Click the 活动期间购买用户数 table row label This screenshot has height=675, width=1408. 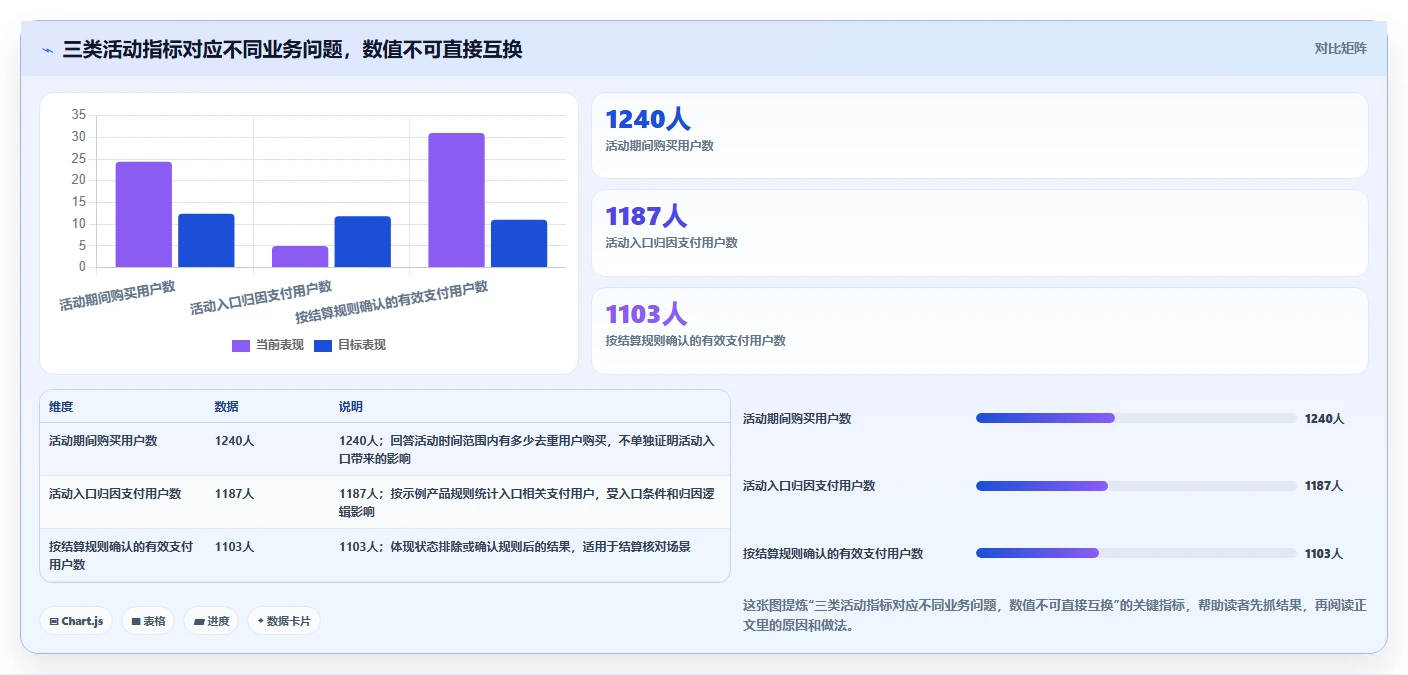103,440
